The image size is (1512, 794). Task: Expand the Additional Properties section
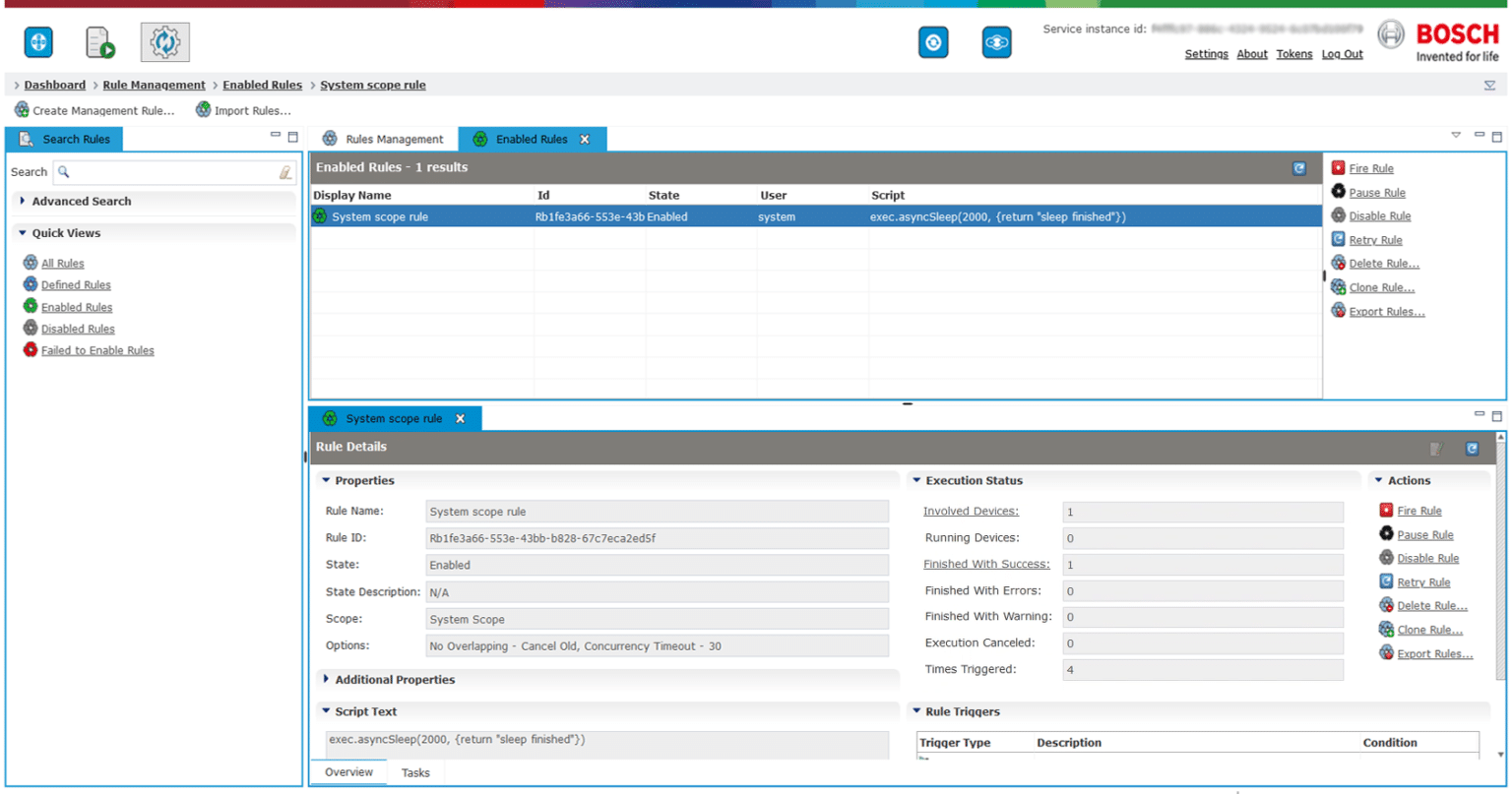pos(395,679)
